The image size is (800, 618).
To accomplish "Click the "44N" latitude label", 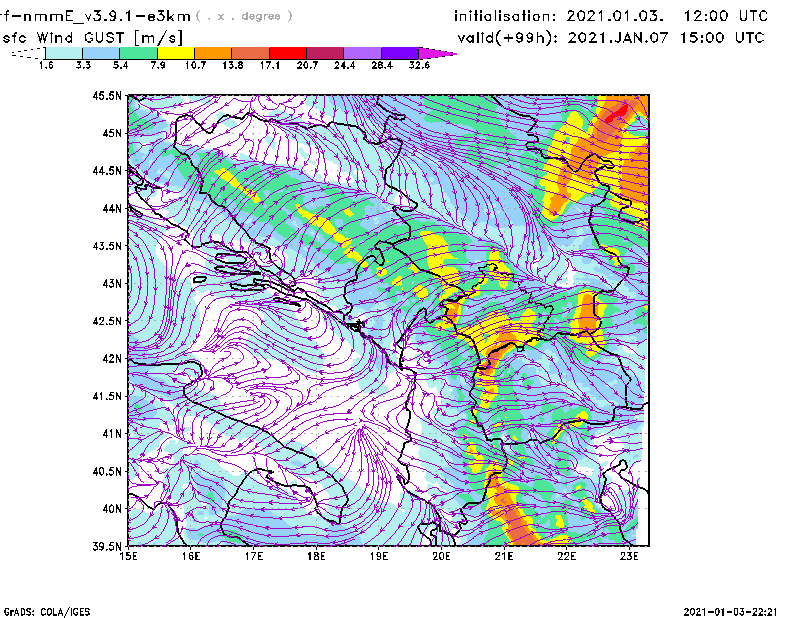I will 112,208.
